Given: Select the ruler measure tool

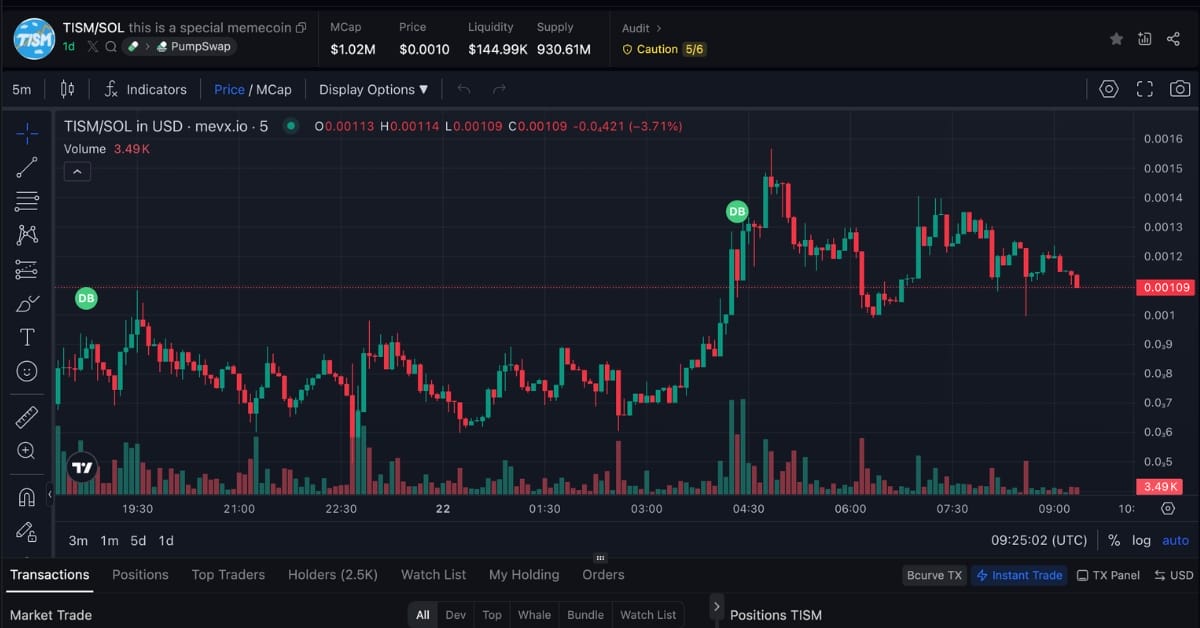Looking at the screenshot, I should tap(27, 417).
